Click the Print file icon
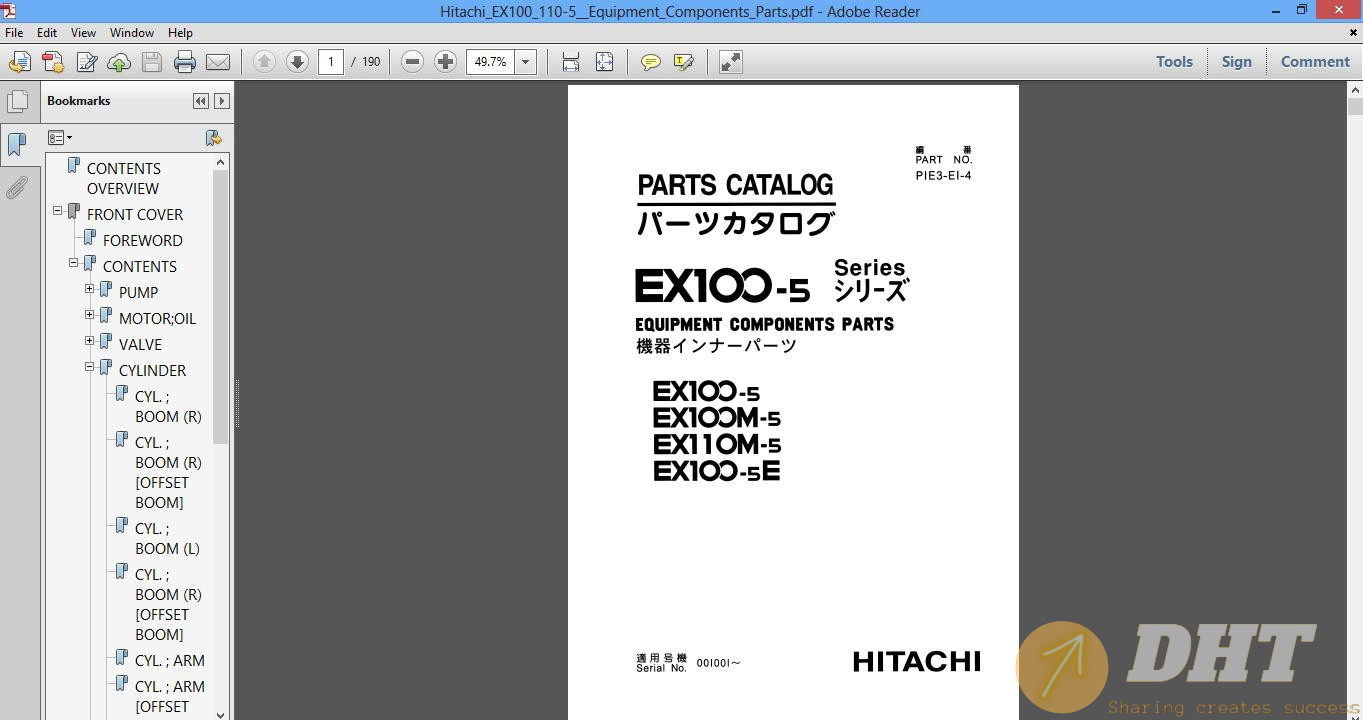Viewport: 1363px width, 720px height. (185, 62)
